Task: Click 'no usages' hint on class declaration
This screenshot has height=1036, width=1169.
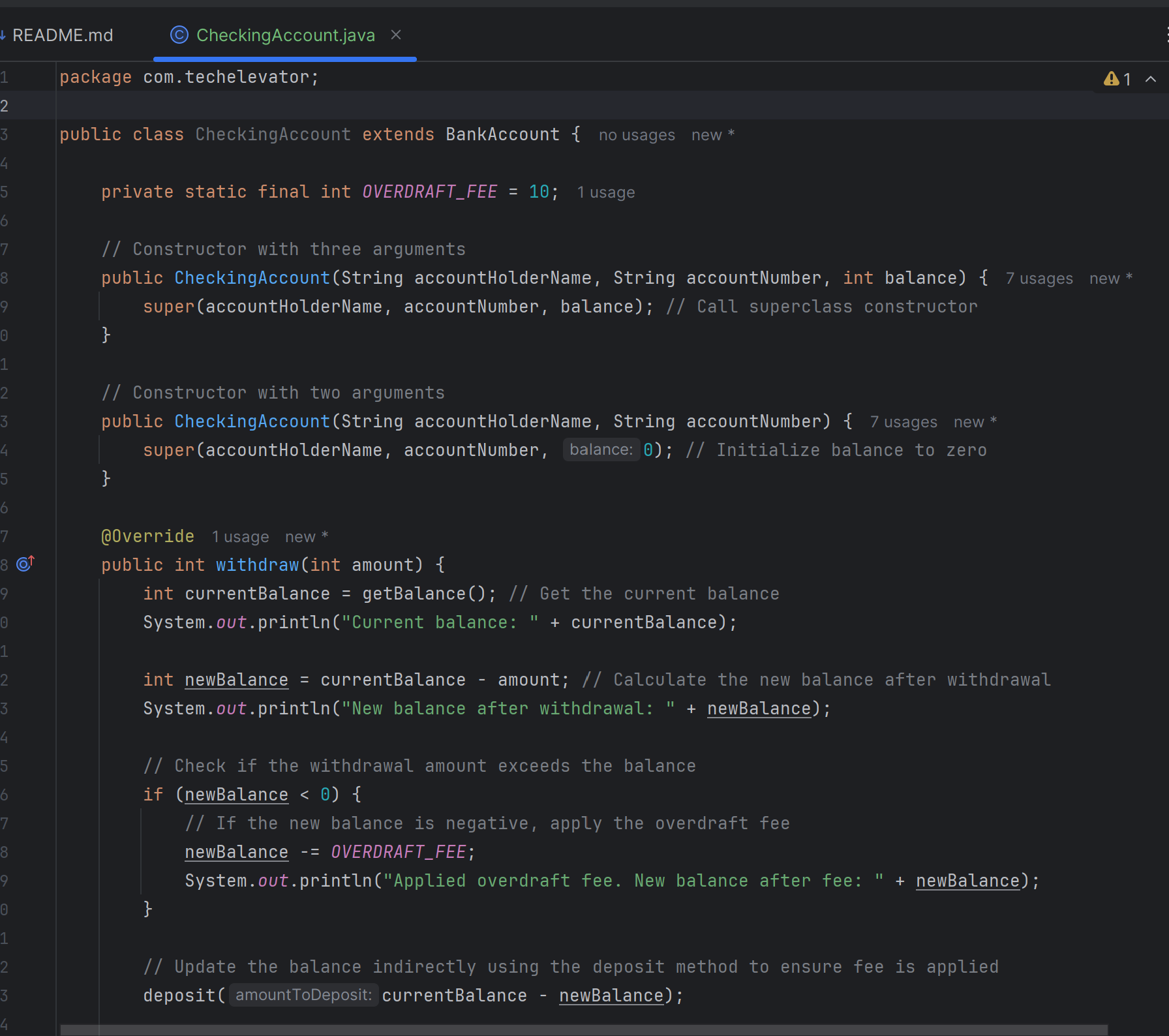Action: [636, 135]
